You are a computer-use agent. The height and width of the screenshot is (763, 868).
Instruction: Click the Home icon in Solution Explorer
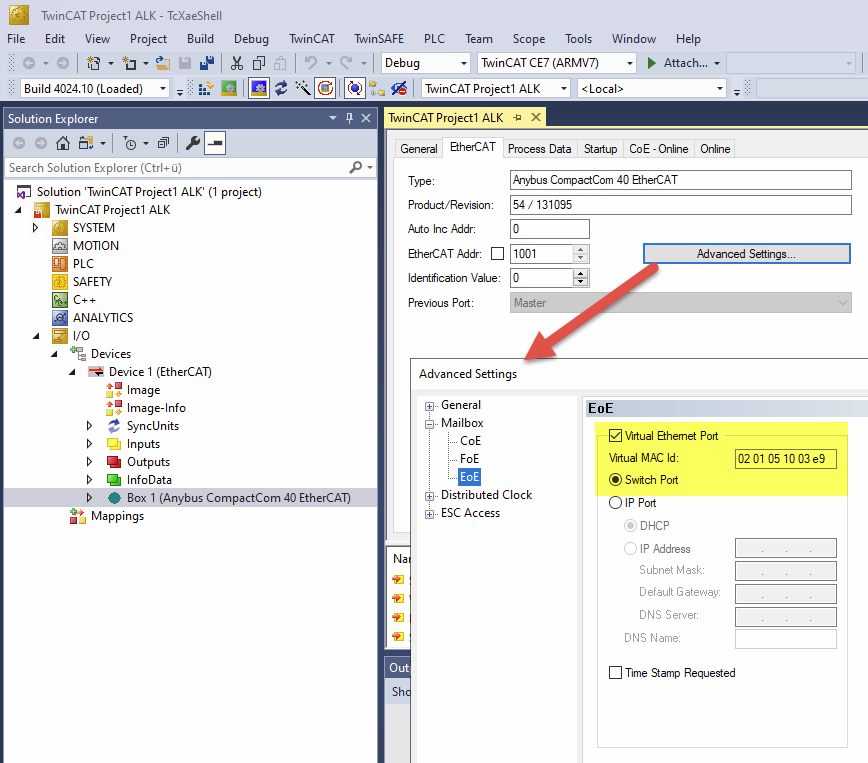pos(63,143)
